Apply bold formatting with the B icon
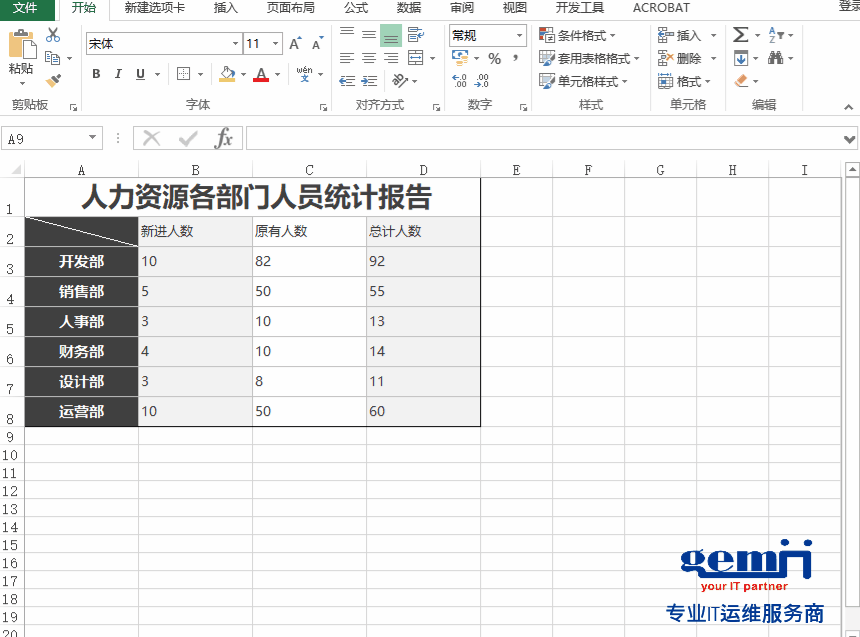This screenshot has width=860, height=637. [x=96, y=74]
